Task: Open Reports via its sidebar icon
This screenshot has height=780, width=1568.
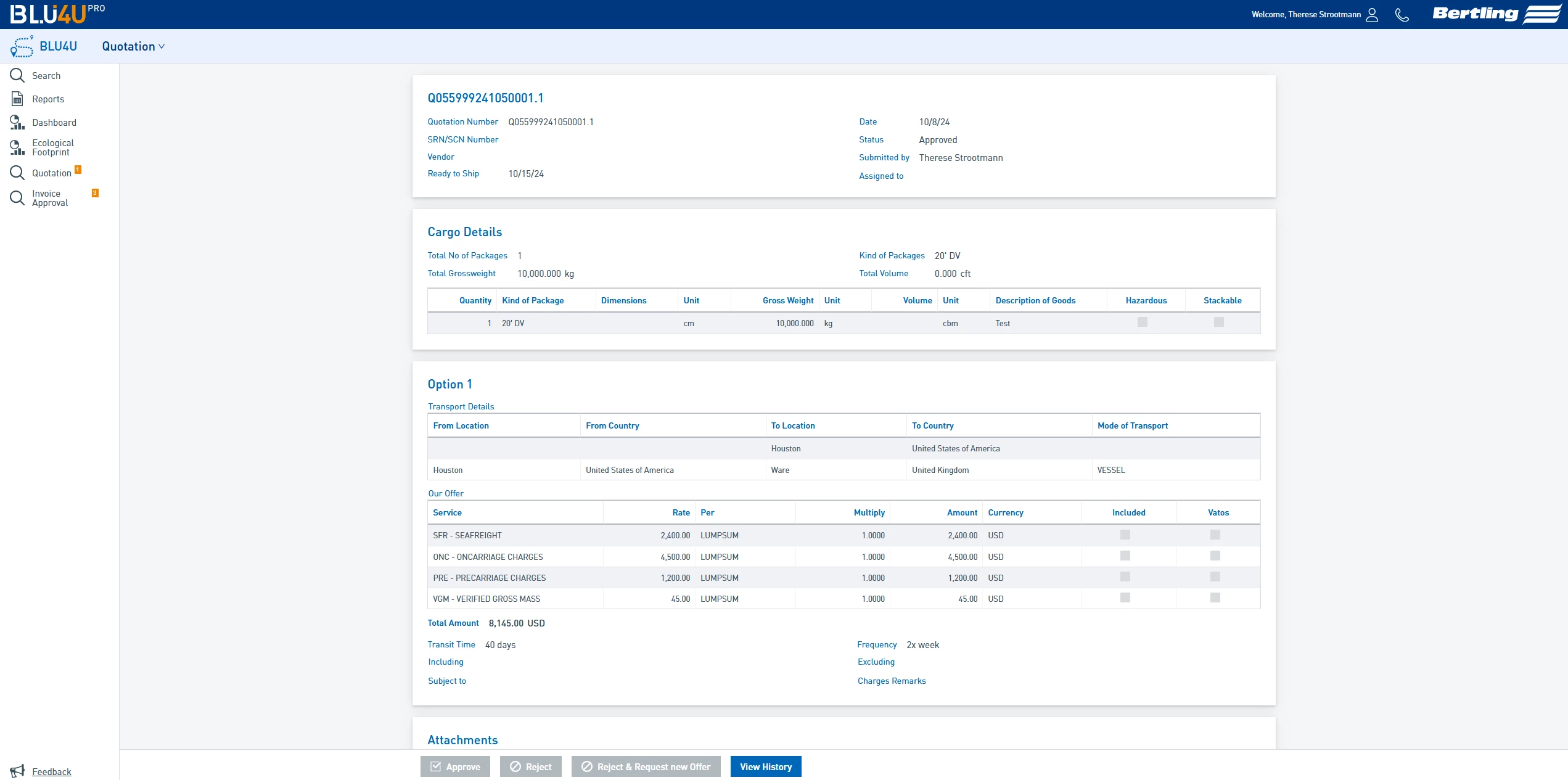Action: (x=17, y=99)
